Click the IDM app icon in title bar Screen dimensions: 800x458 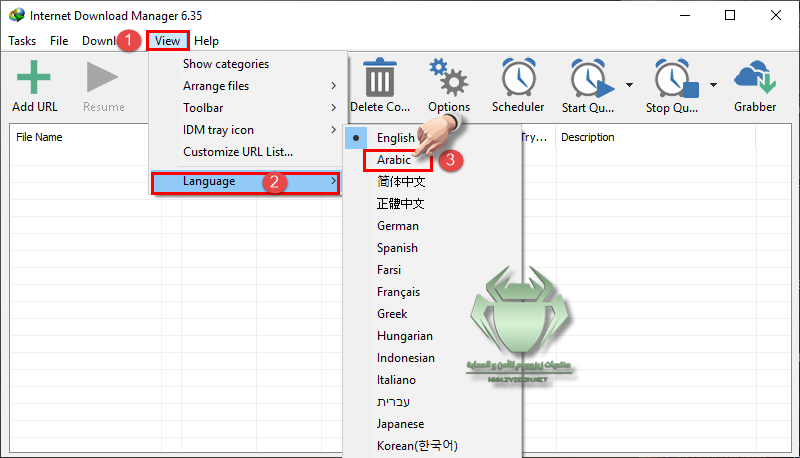tap(17, 15)
